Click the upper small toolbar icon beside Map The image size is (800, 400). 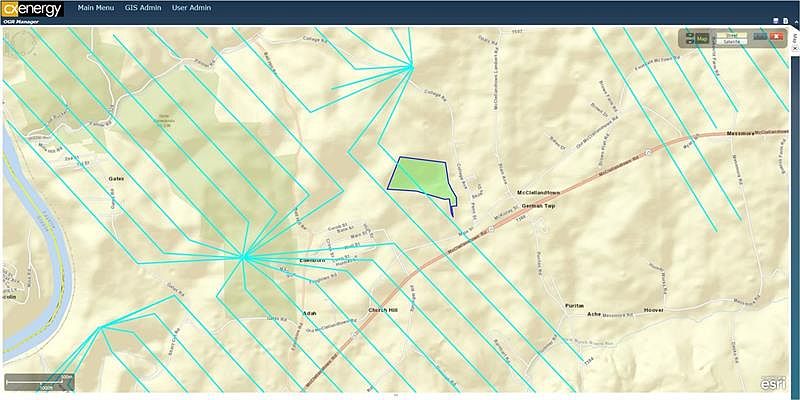coord(690,35)
